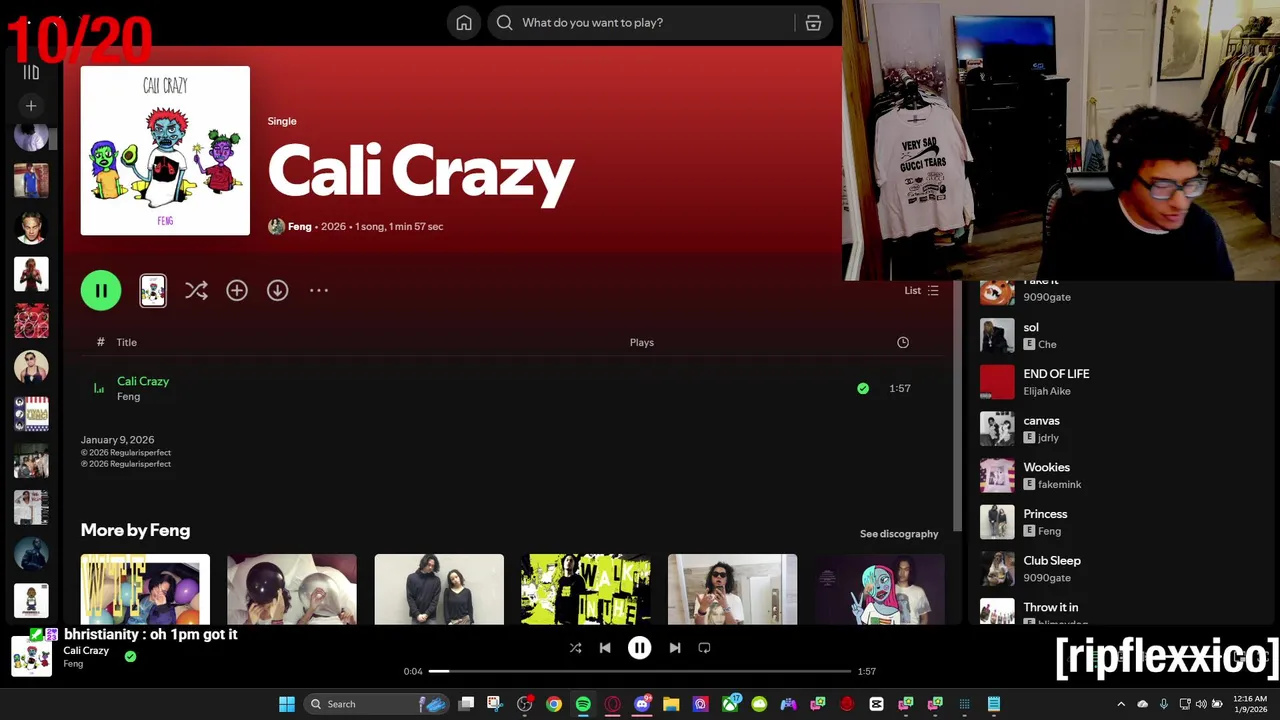Open Xbox app from the taskbar

(730, 704)
